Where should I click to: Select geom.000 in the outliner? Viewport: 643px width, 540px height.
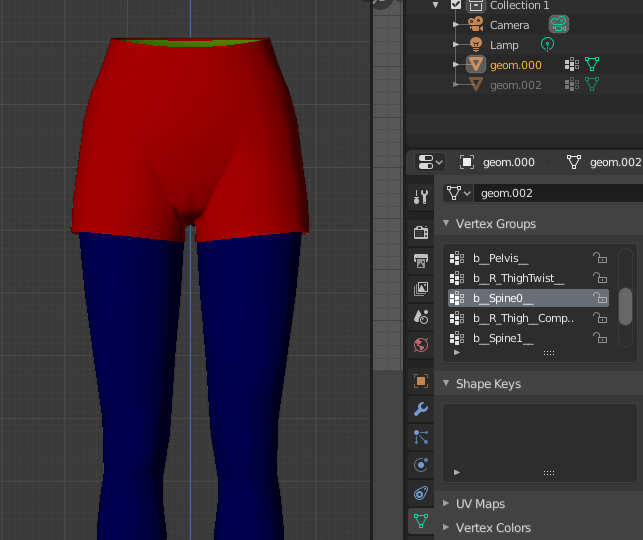coord(515,65)
